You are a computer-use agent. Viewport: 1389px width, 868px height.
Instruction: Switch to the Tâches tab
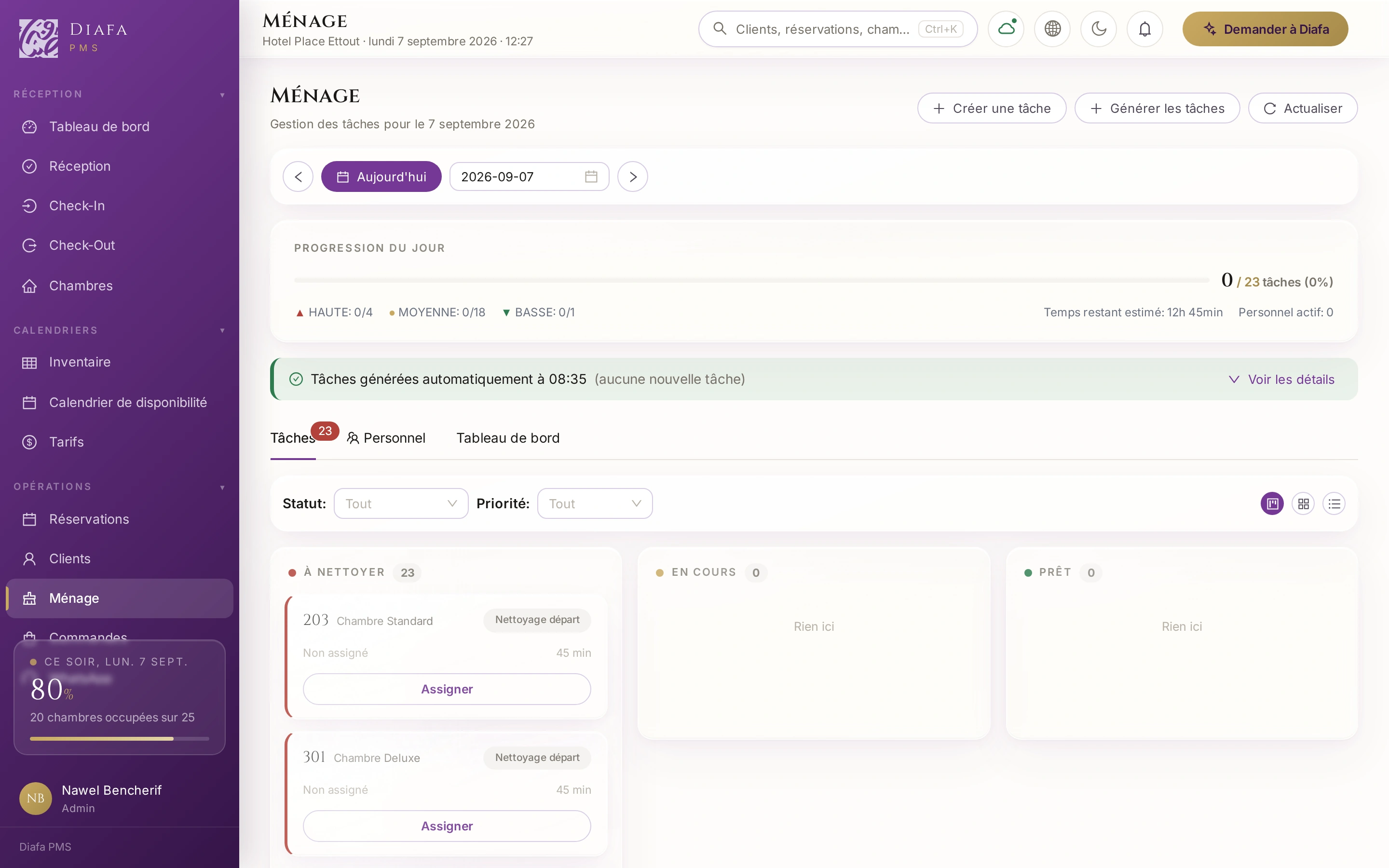[x=293, y=438]
